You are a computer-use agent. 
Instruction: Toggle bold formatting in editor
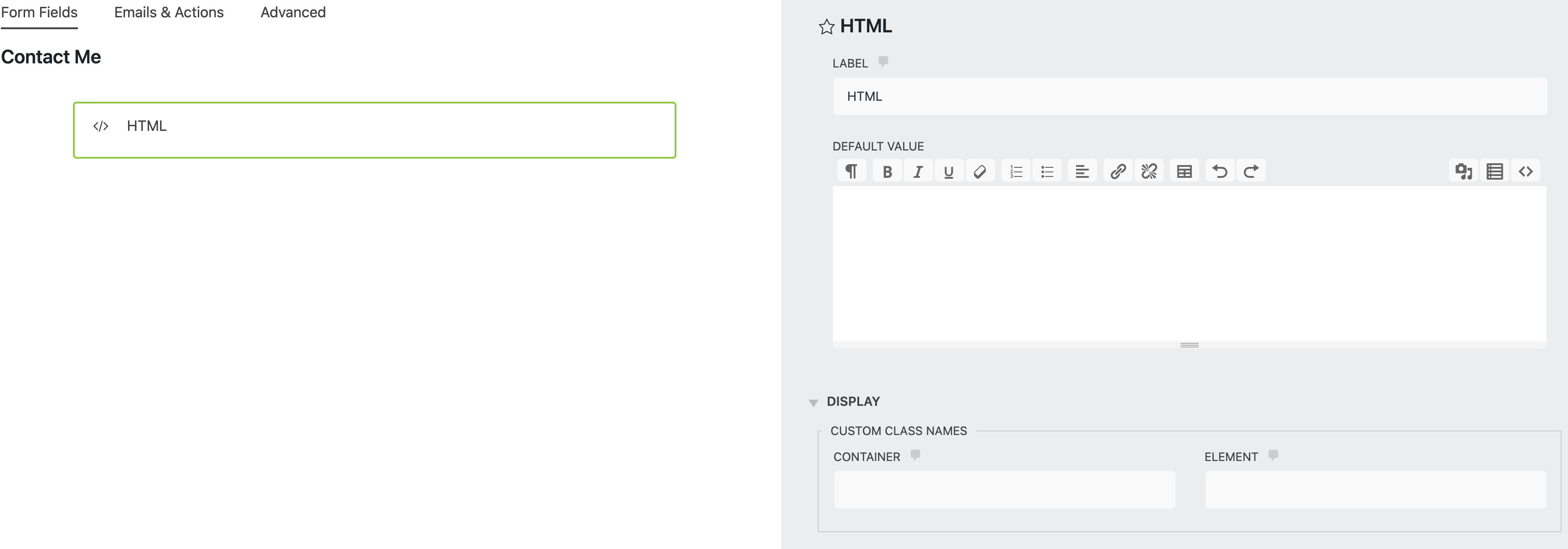point(887,171)
